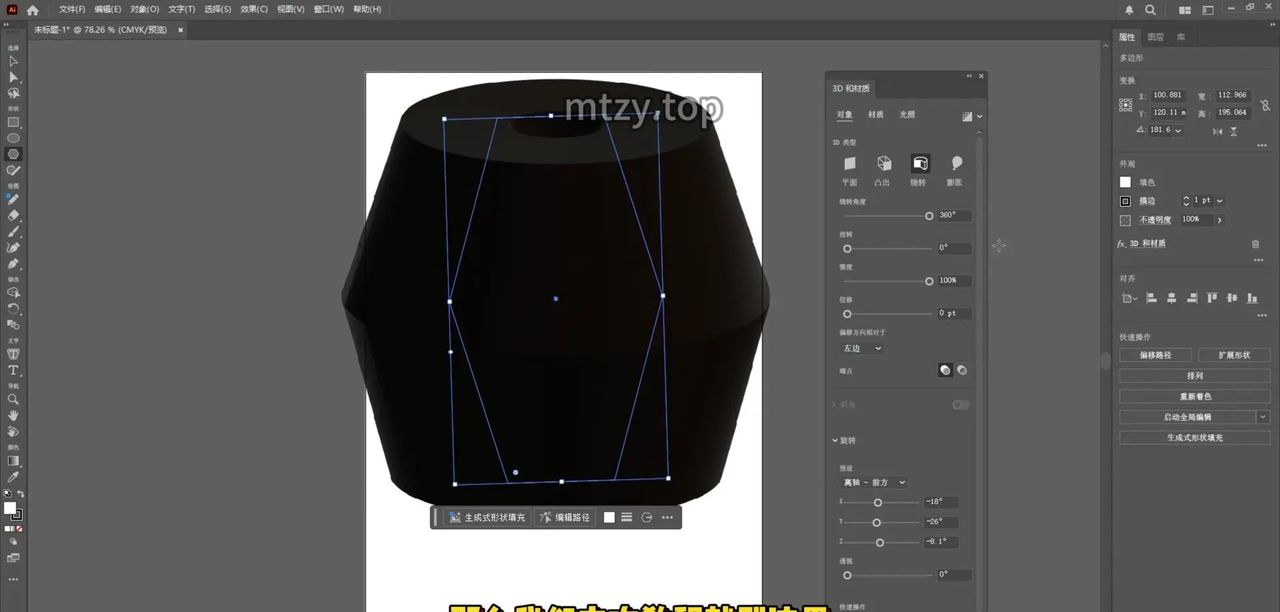Select the Type tool in the toolbar
1280x612 pixels.
[13, 371]
